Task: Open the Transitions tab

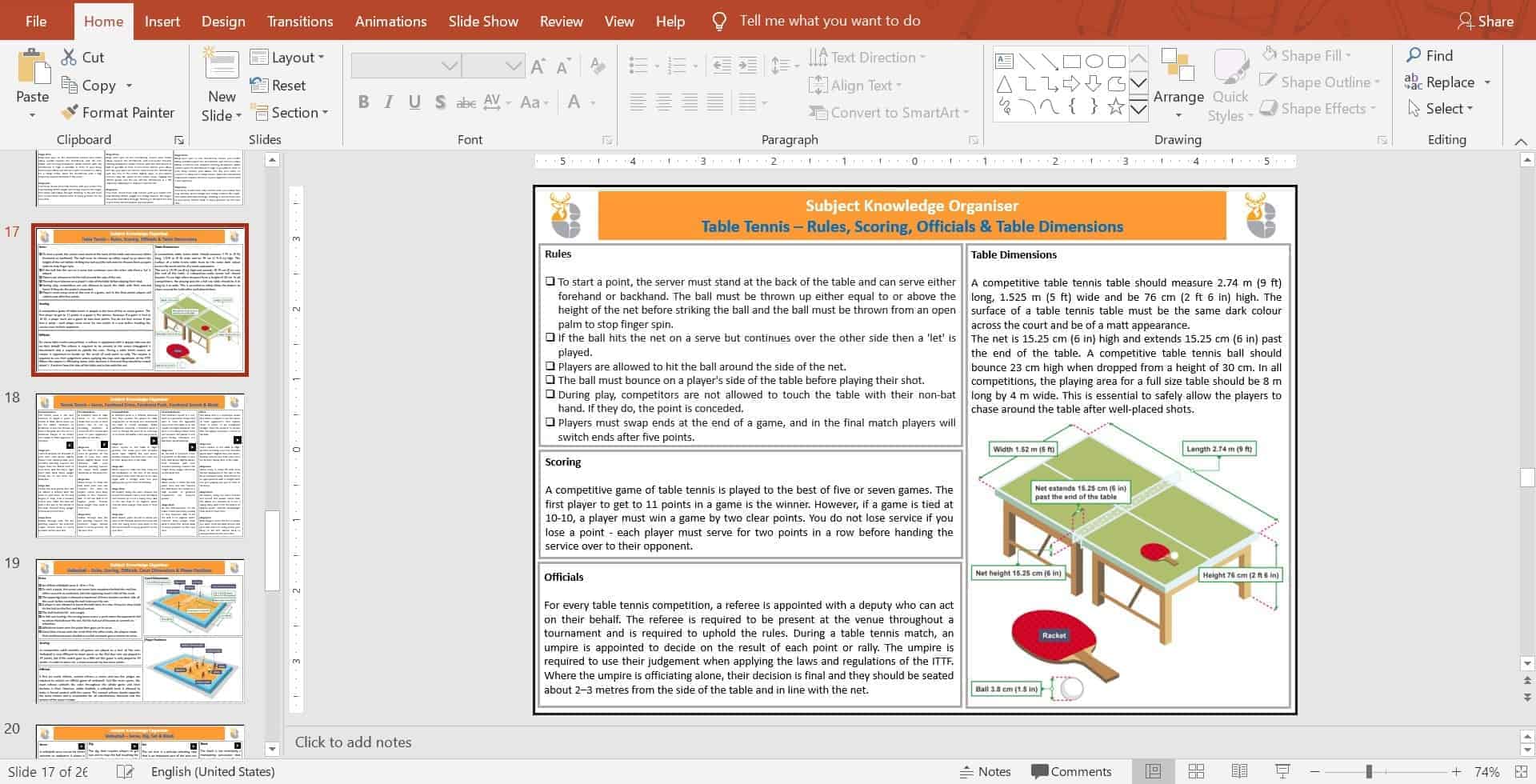Action: 300,21
